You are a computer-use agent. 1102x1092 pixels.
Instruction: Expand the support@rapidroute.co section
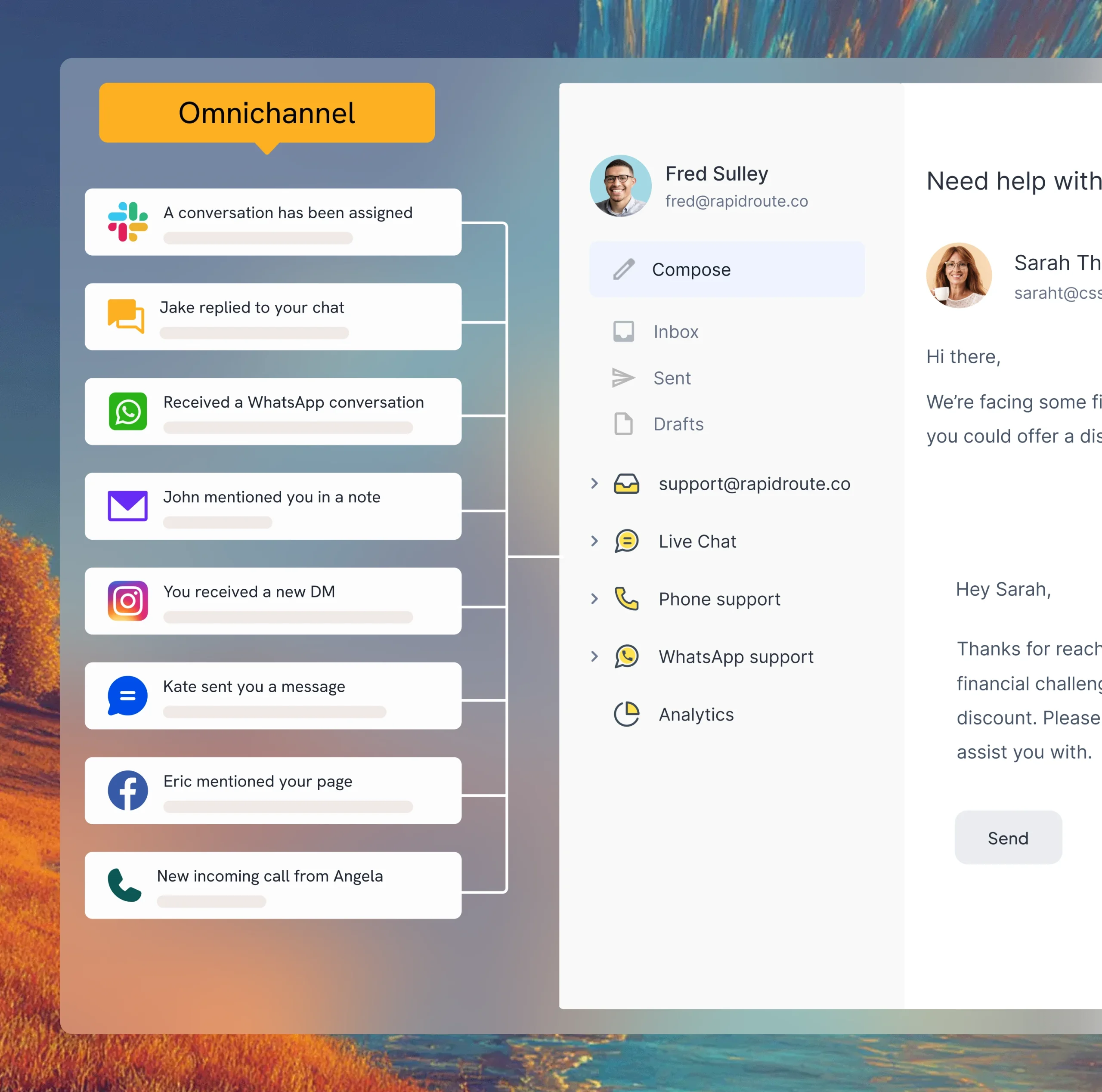click(594, 483)
